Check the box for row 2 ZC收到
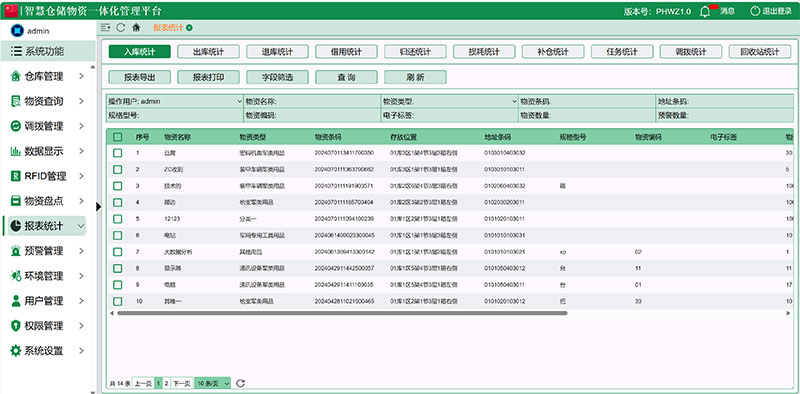Viewport: 800px width, 394px height. tap(118, 169)
